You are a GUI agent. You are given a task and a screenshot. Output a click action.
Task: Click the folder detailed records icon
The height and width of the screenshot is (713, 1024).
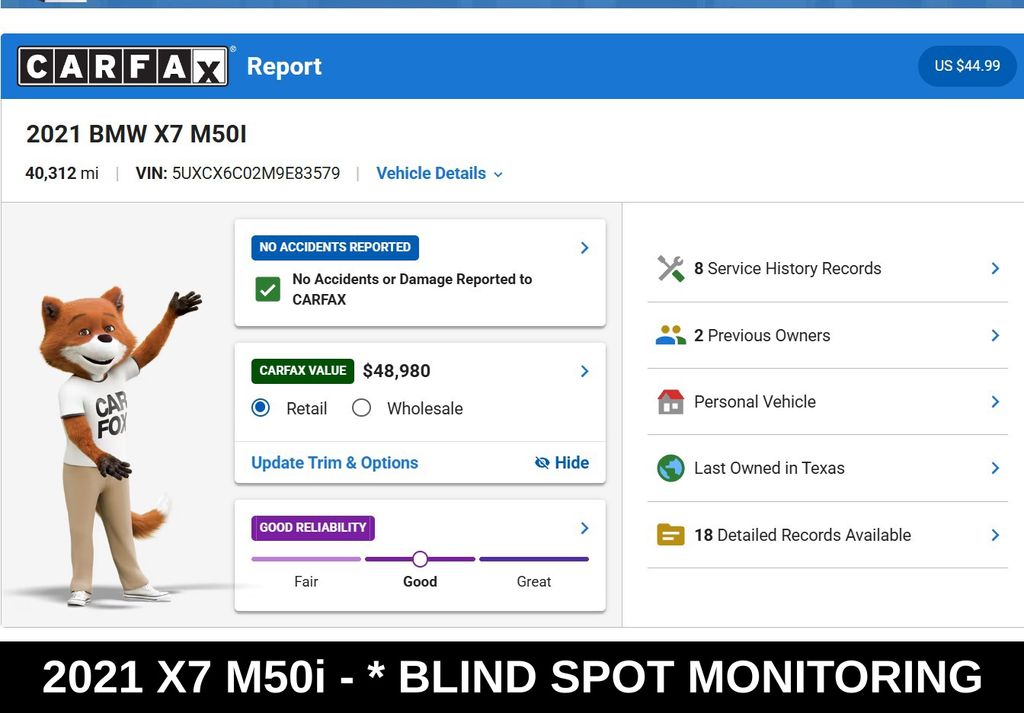coord(670,535)
